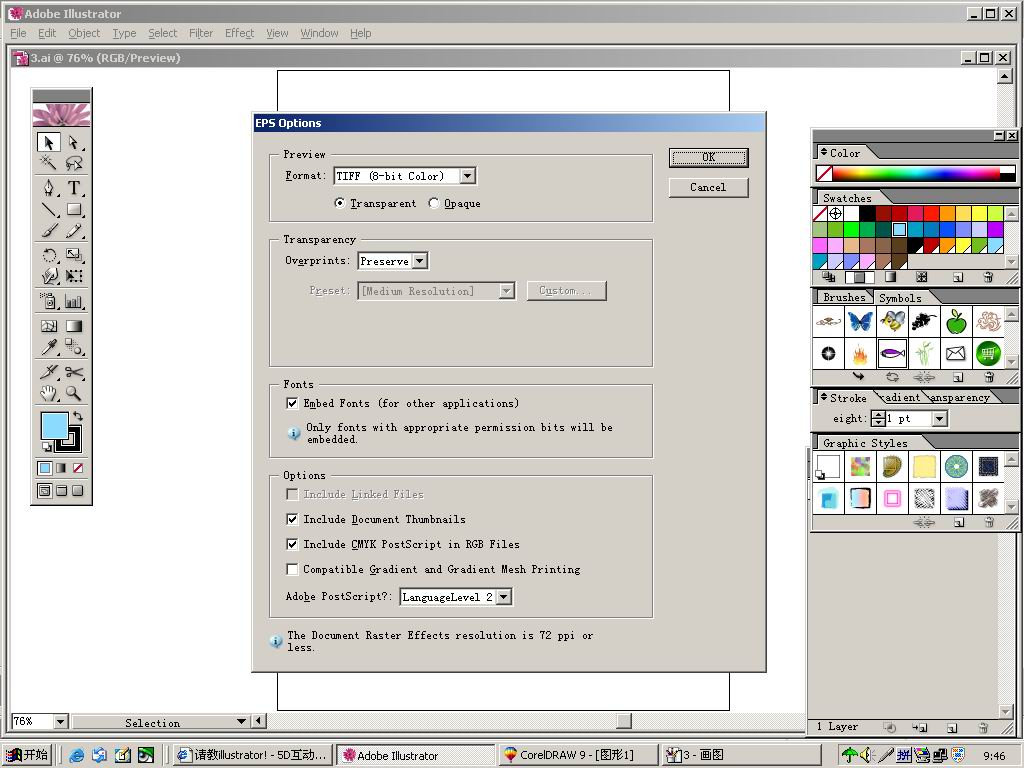Select the Type tool
The image size is (1024, 768).
pos(74,188)
